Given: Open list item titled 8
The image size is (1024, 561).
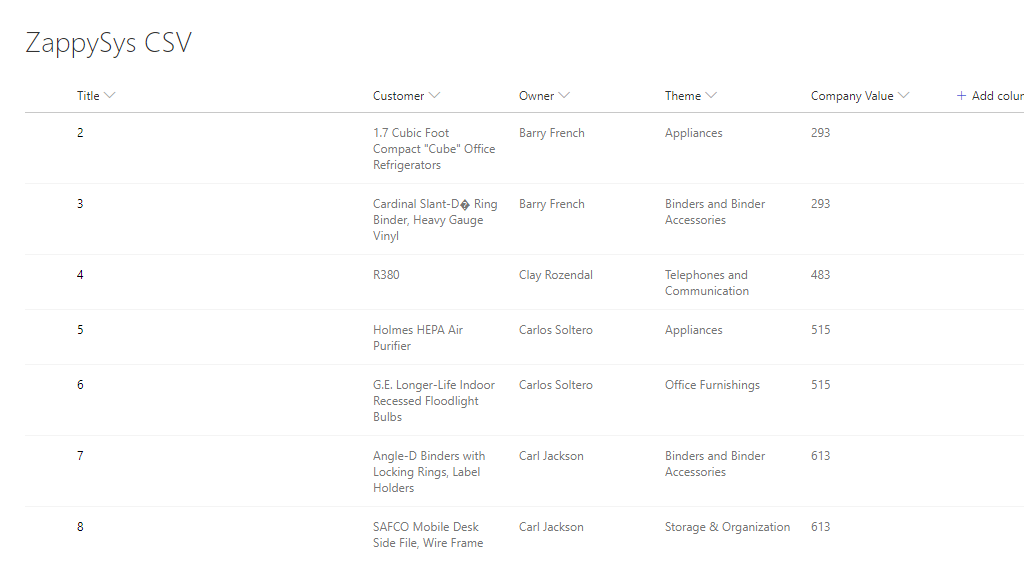Looking at the screenshot, I should pyautogui.click(x=81, y=527).
